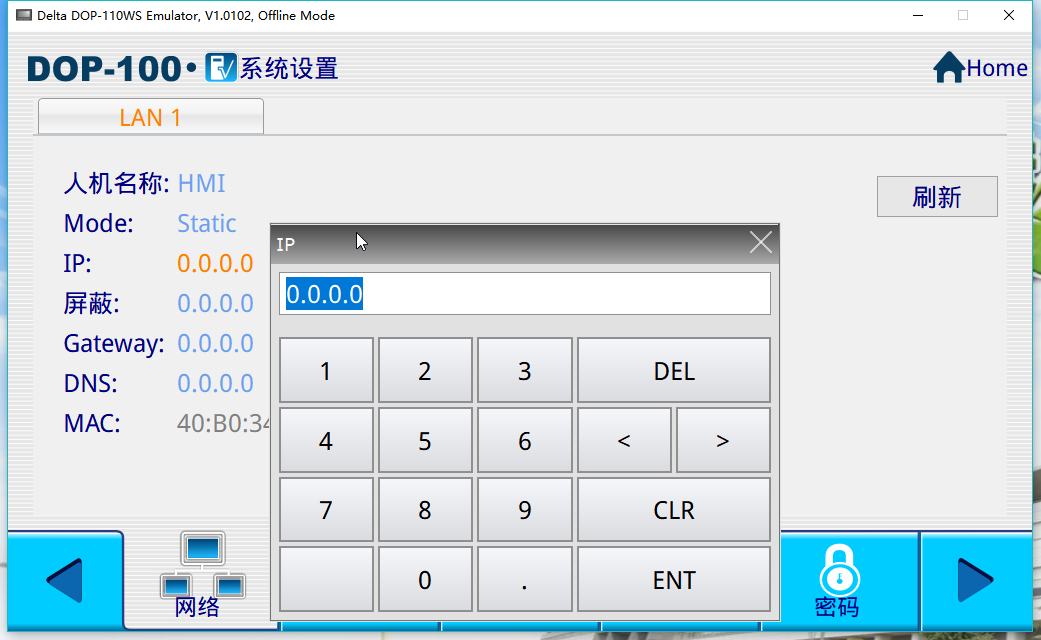Confirm entry with ENT key
This screenshot has width=1041, height=640.
(673, 580)
